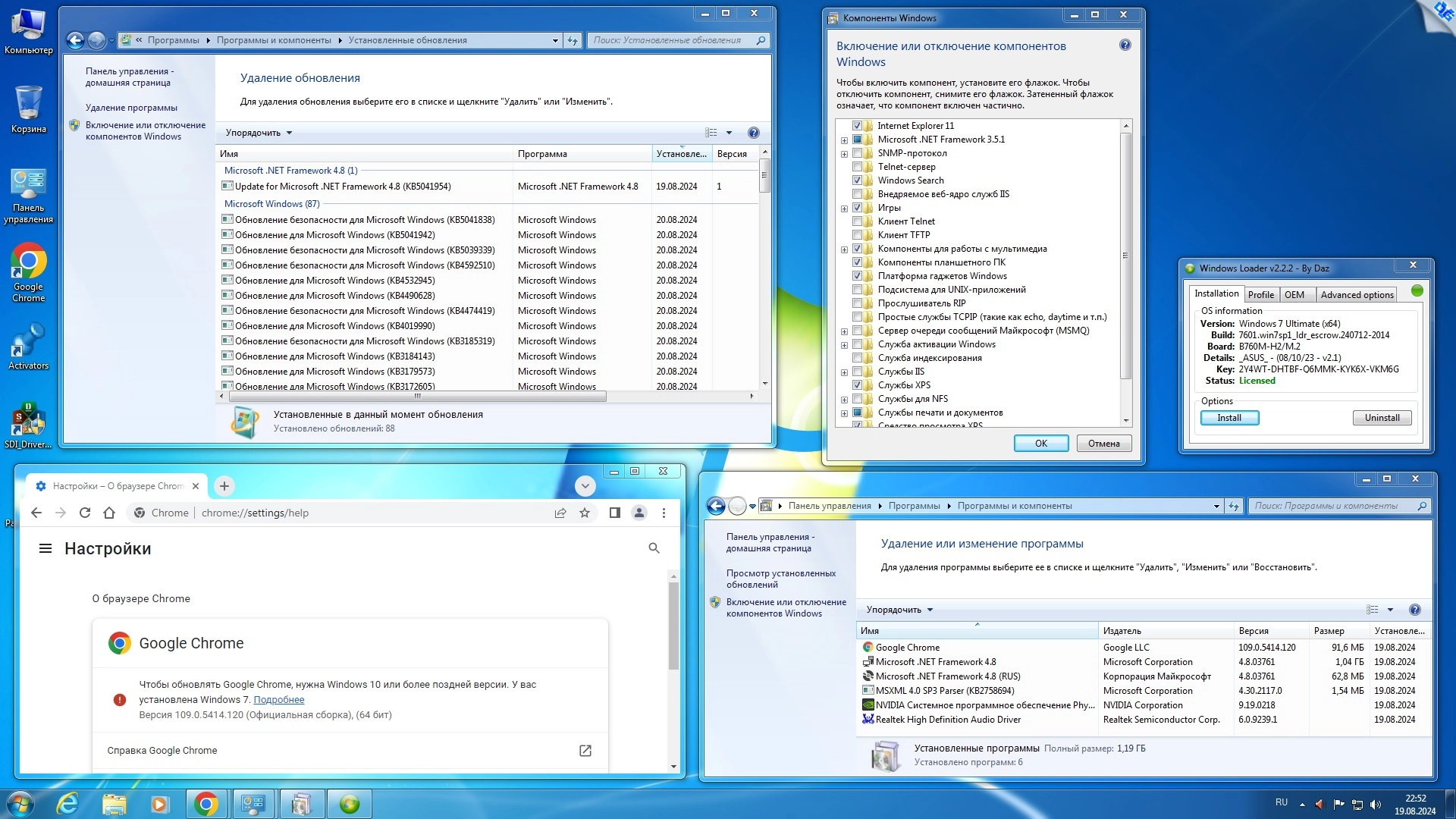The height and width of the screenshot is (819, 1456).
Task: Bookmark page with star icon
Action: (585, 513)
